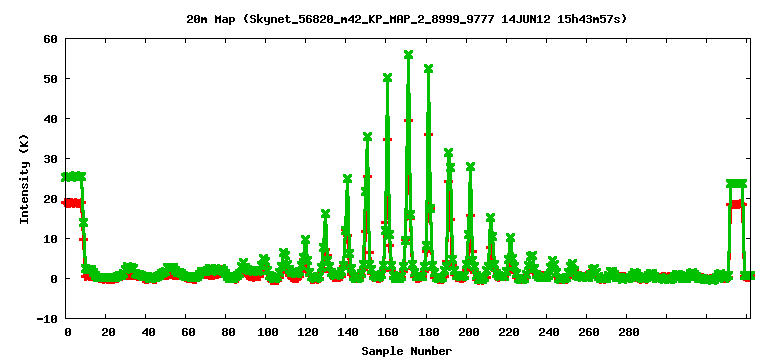The height and width of the screenshot is (360, 768).
Task: Click the green peak marker near 52 K
Action: (429, 69)
